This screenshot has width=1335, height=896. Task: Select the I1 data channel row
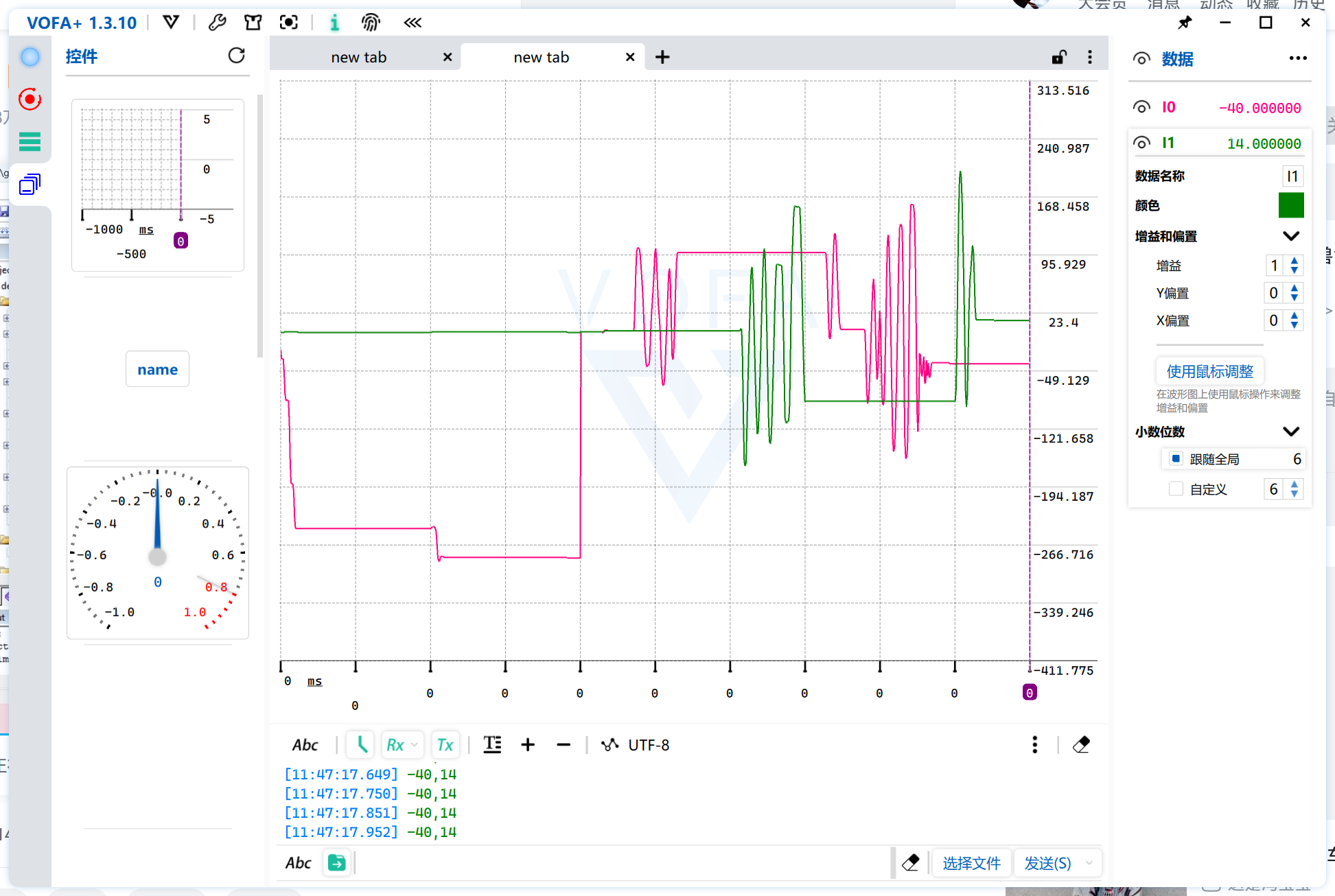[1220, 143]
